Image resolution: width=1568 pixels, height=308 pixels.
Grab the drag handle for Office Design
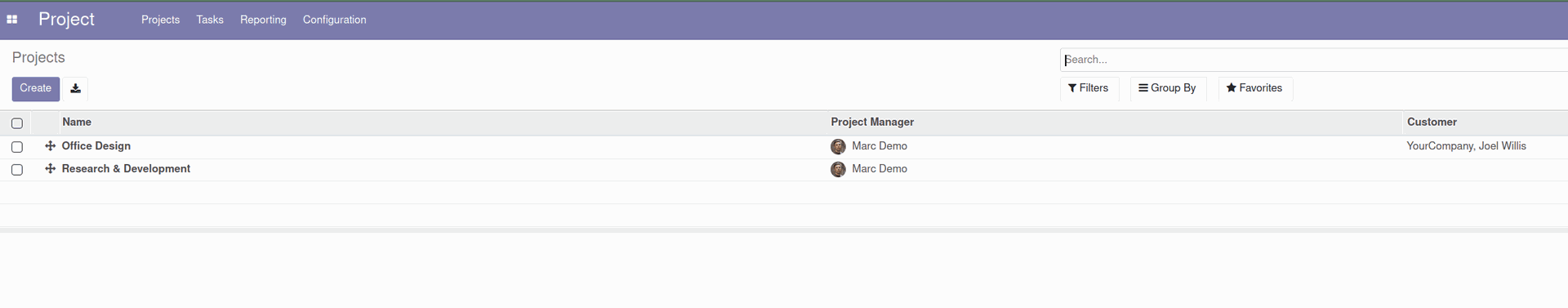50,145
